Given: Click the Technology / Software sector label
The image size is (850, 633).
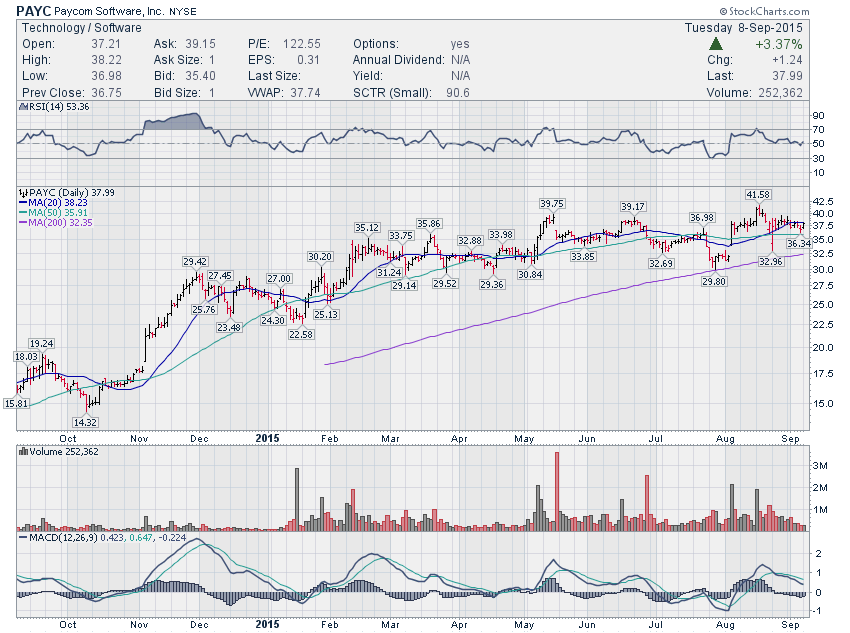Looking at the screenshot, I should [x=81, y=28].
